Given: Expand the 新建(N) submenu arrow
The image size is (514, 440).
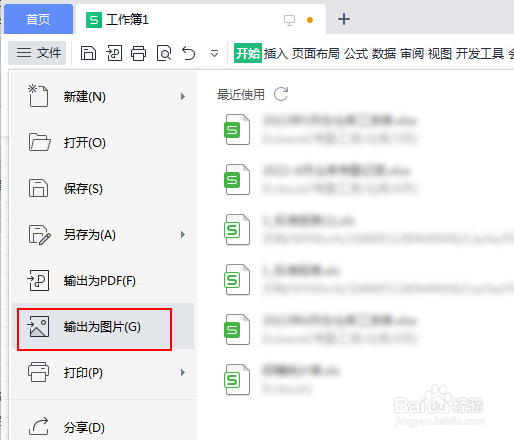Looking at the screenshot, I should click(183, 97).
